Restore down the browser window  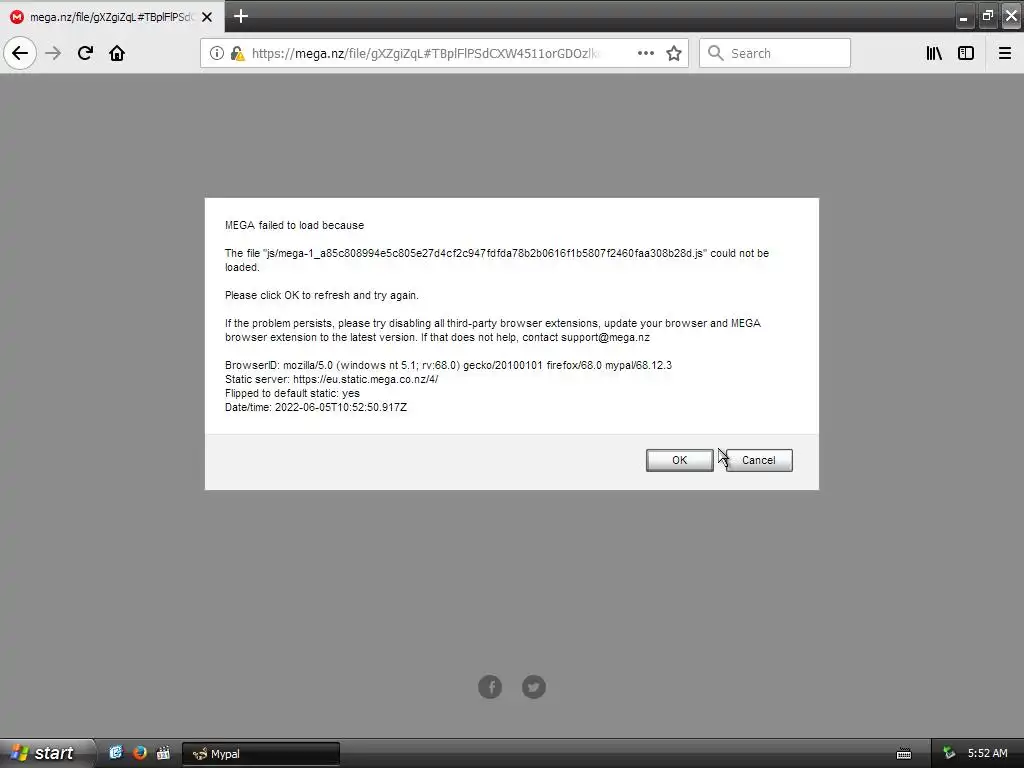pyautogui.click(x=987, y=16)
